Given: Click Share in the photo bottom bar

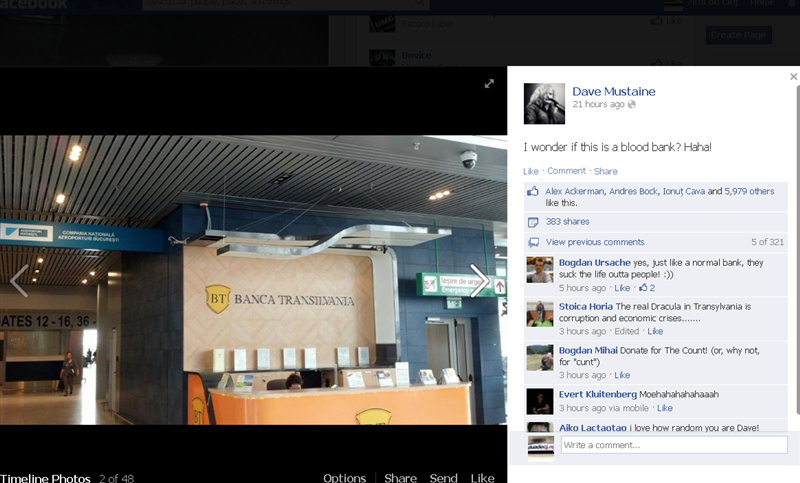Looking at the screenshot, I should point(401,478).
